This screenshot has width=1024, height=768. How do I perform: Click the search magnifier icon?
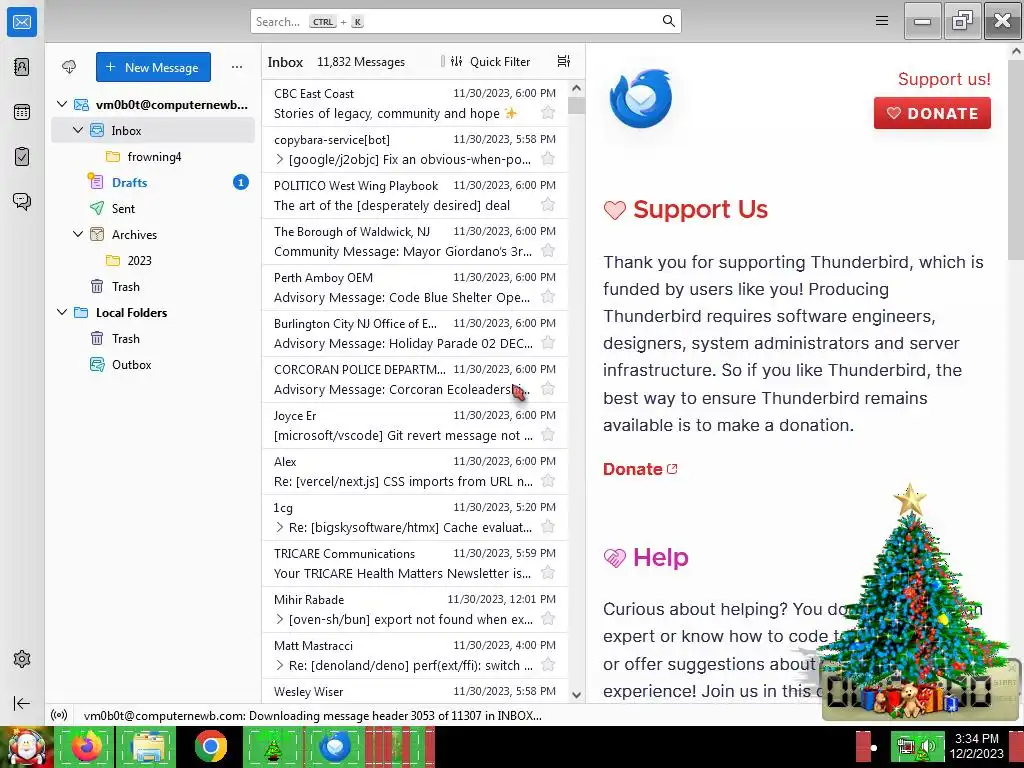pos(669,21)
